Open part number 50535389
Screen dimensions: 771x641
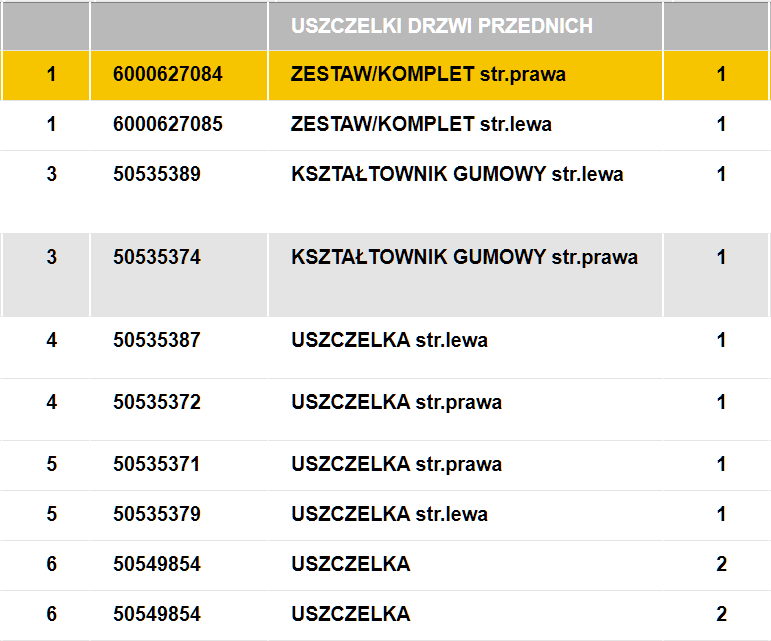click(x=157, y=175)
